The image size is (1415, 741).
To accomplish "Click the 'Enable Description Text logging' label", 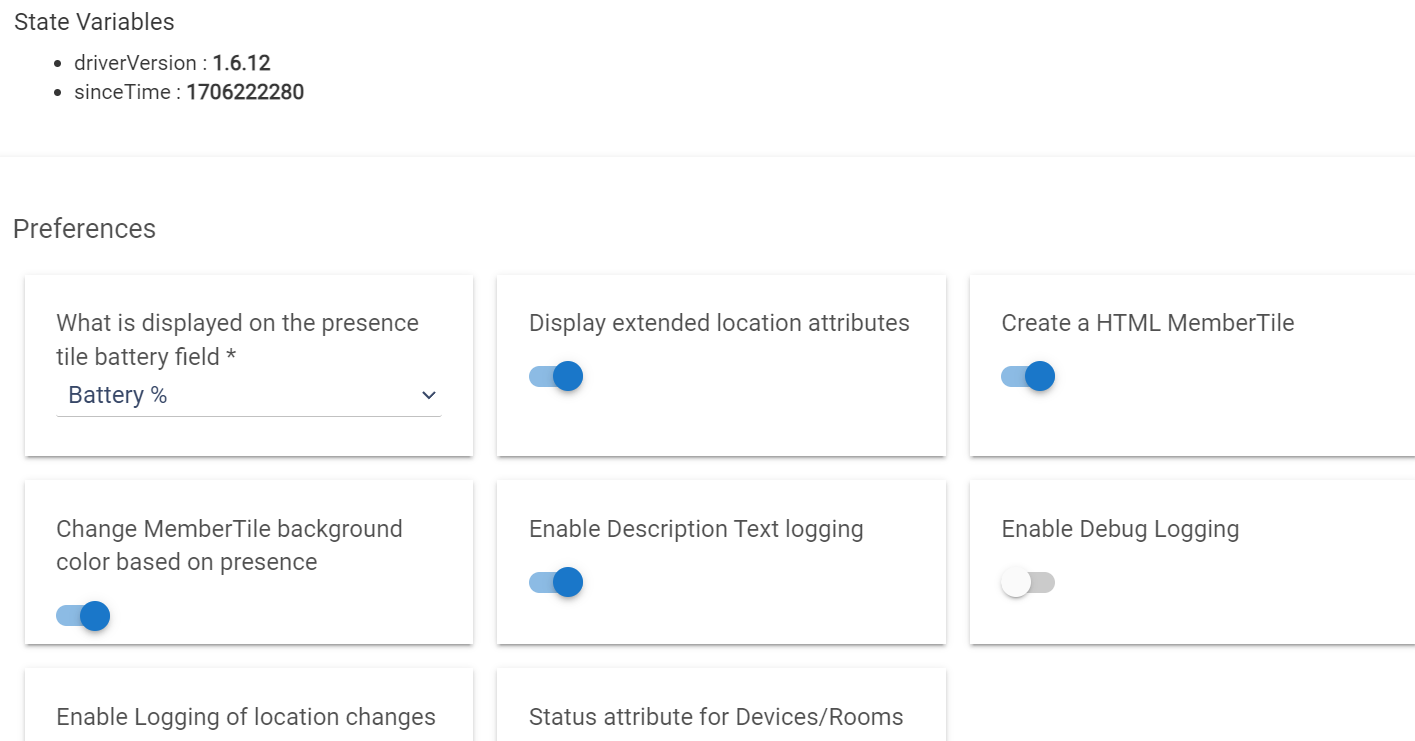I will click(x=696, y=529).
